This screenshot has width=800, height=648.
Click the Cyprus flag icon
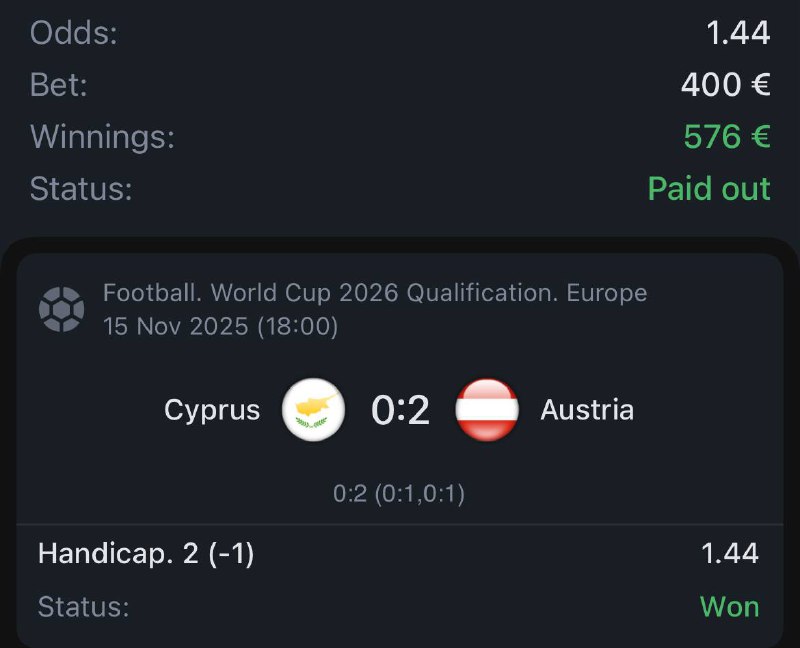click(x=314, y=410)
